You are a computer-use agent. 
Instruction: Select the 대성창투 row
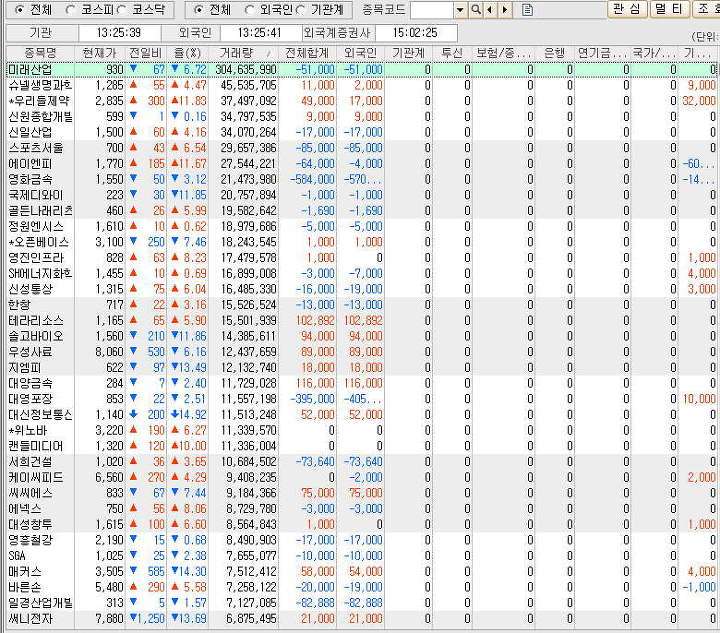361,525
